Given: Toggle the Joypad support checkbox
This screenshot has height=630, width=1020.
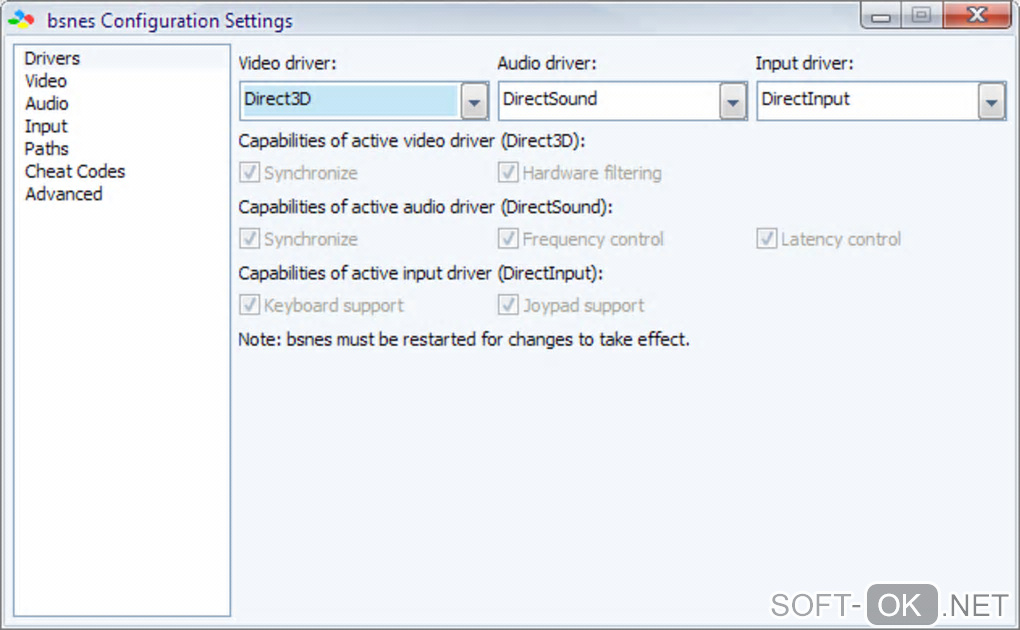Looking at the screenshot, I should coord(508,305).
